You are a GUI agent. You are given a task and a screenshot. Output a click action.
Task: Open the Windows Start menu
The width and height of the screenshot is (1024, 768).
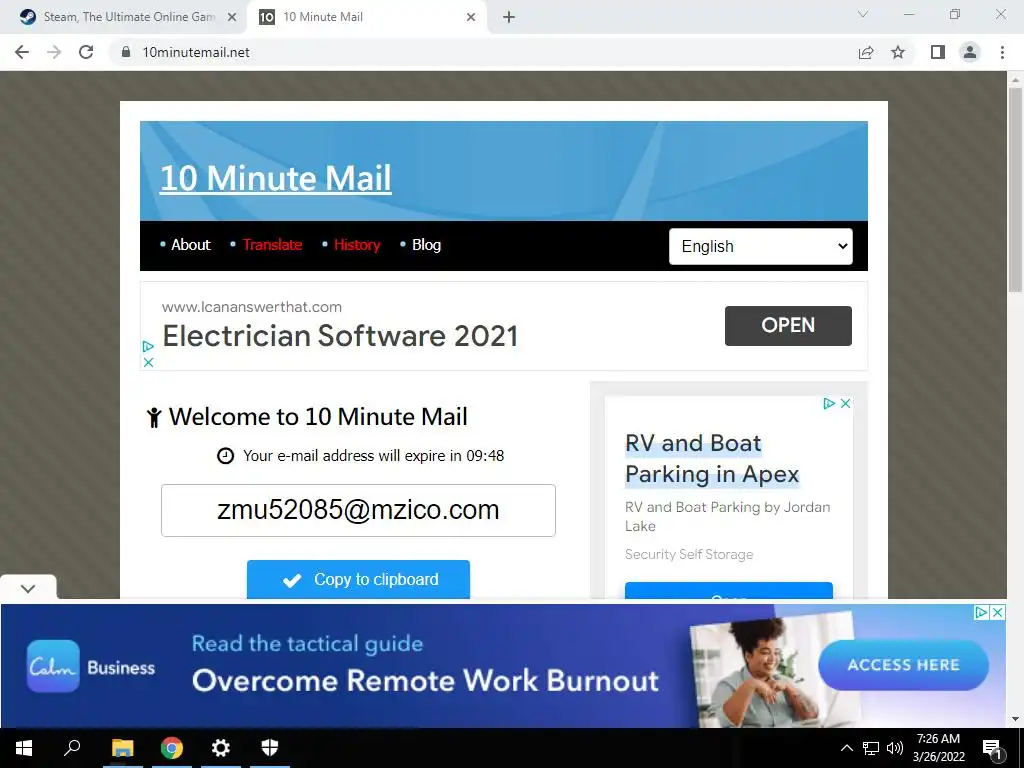click(24, 748)
